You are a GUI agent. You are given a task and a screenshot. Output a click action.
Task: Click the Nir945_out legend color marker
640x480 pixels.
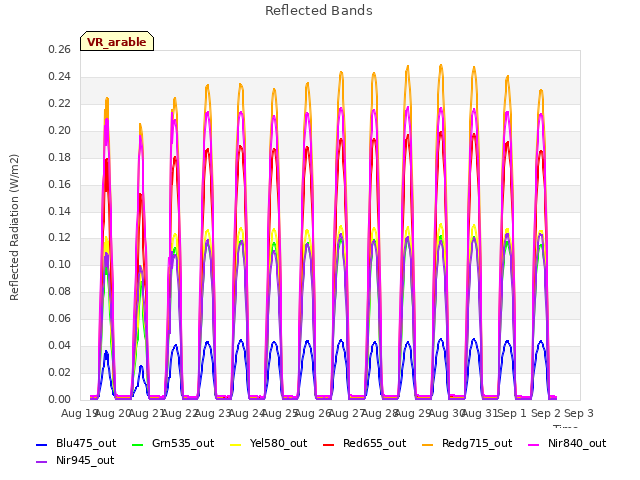coord(42,462)
